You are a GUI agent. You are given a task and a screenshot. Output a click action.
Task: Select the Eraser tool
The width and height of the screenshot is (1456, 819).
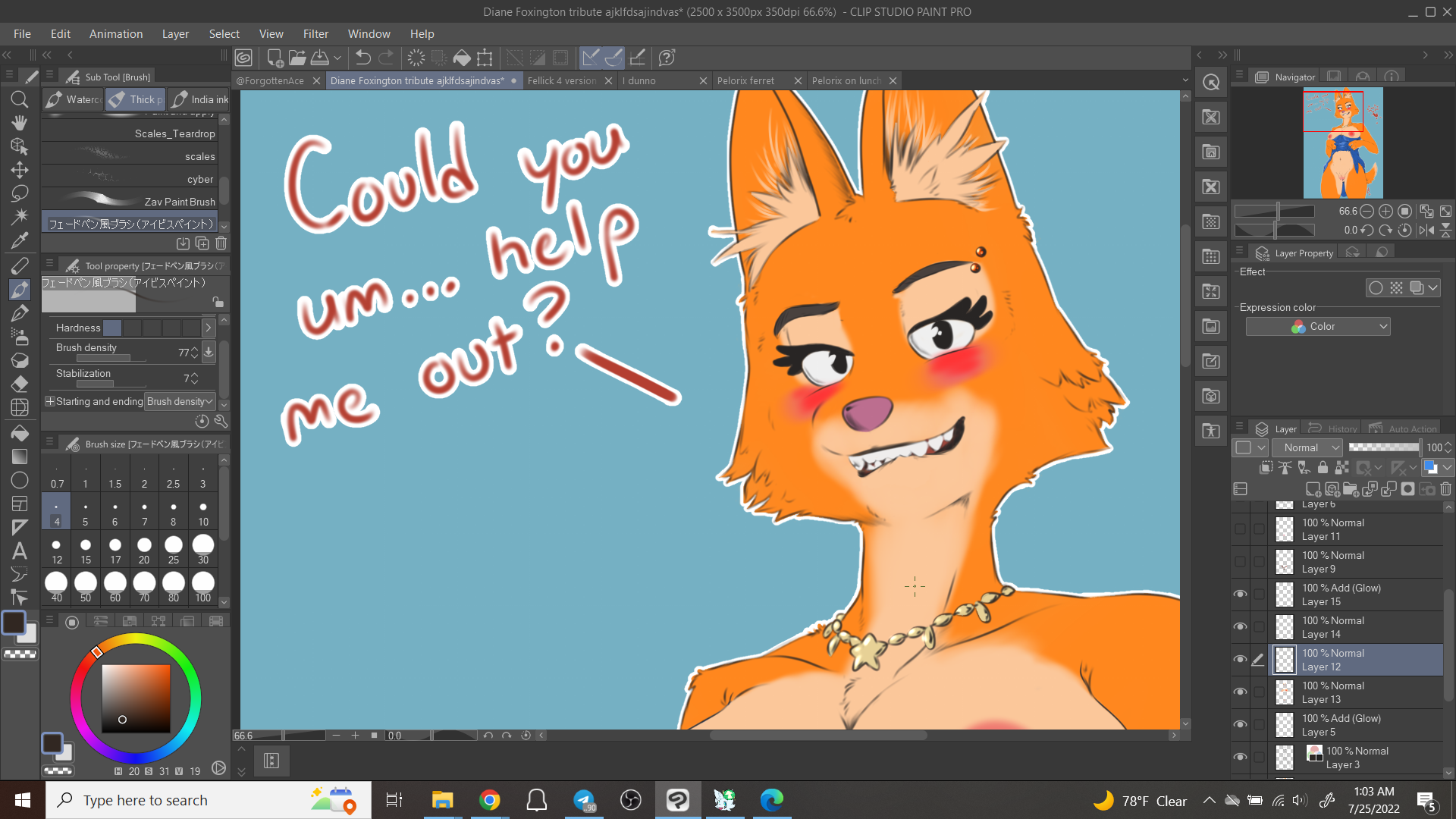tap(20, 384)
